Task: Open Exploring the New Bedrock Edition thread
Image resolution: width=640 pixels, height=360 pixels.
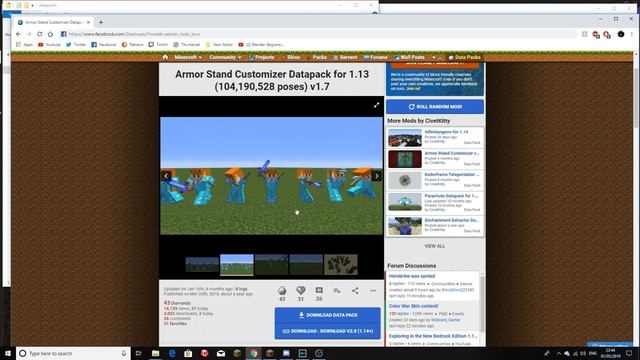Action: tap(433, 336)
